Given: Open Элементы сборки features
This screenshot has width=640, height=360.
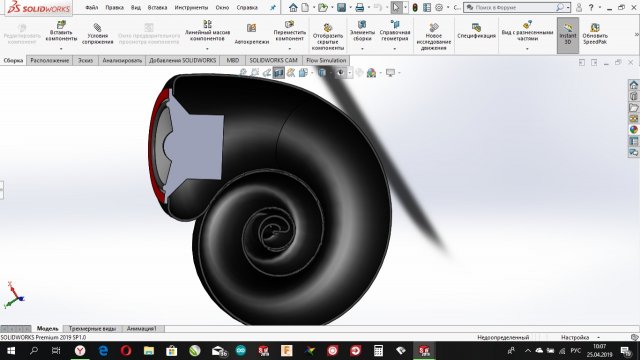Looking at the screenshot, I should (362, 31).
